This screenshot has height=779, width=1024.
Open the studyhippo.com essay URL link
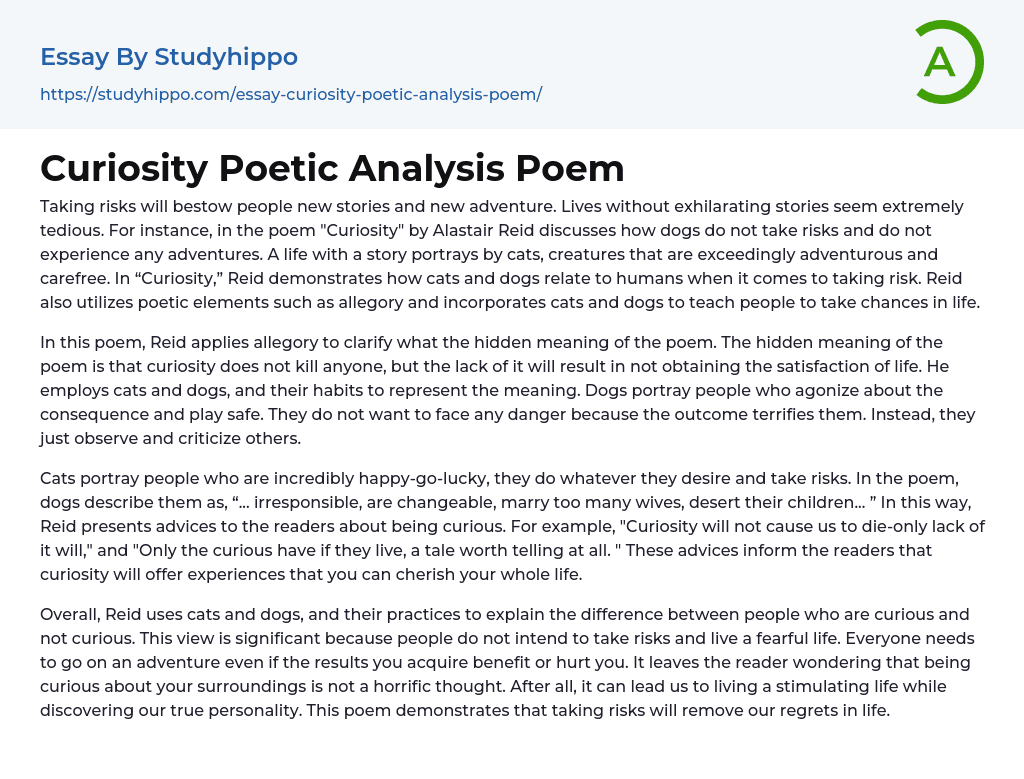pos(290,95)
